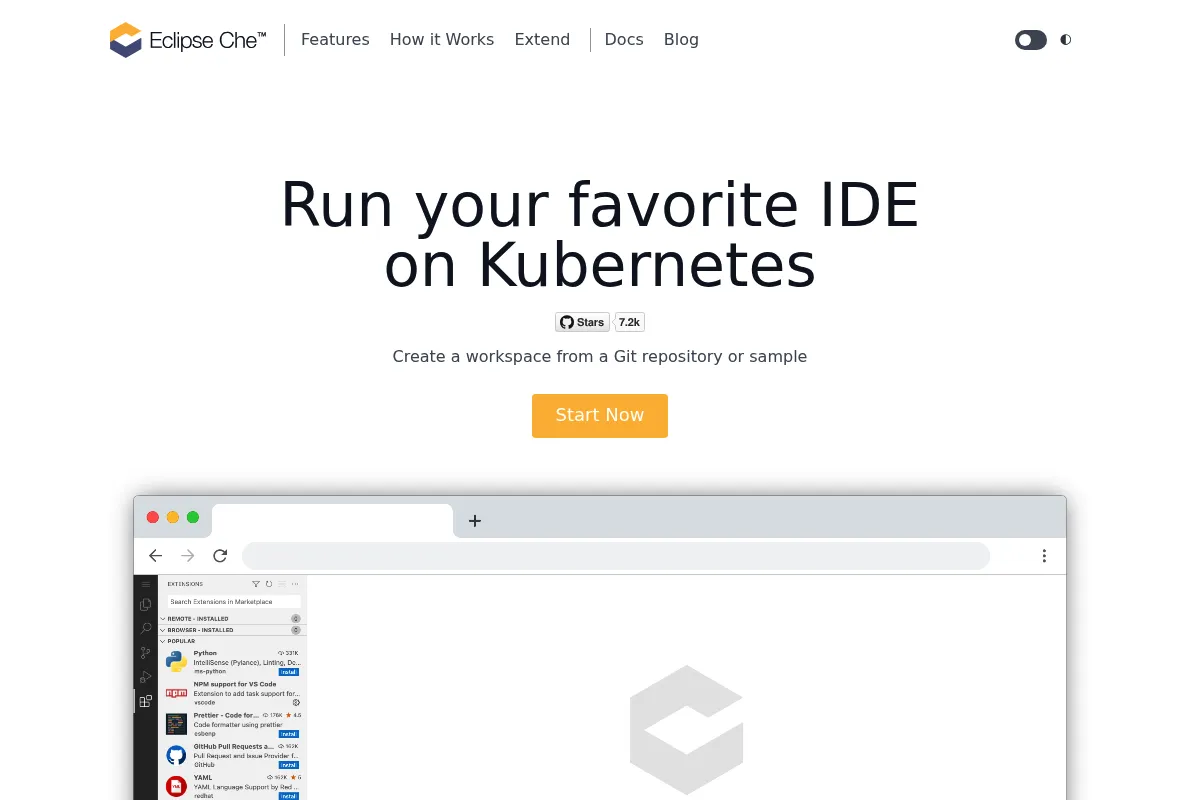Click the Browser Installed count badge
1200x800 pixels.
(296, 630)
